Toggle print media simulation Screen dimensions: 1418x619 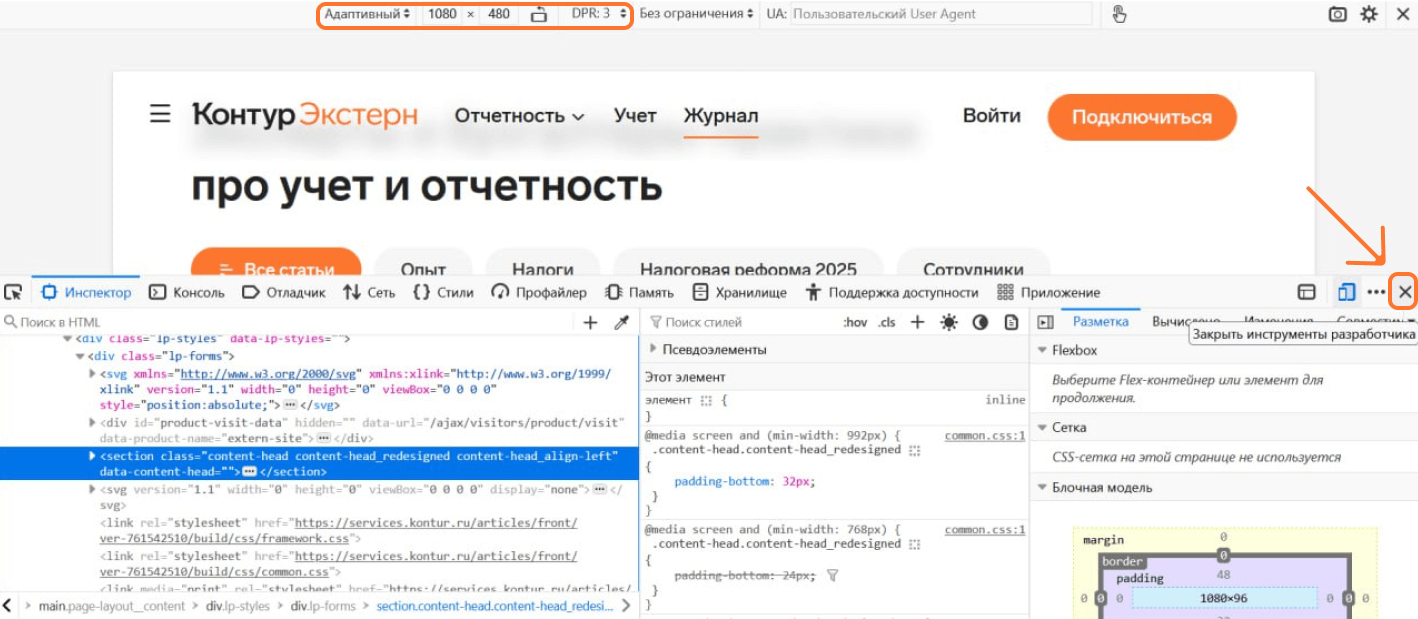point(1011,322)
